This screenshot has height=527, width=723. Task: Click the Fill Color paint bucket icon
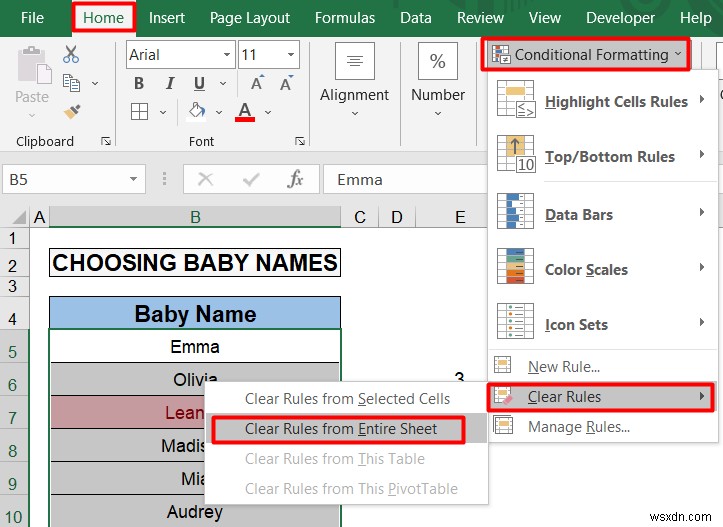point(197,111)
